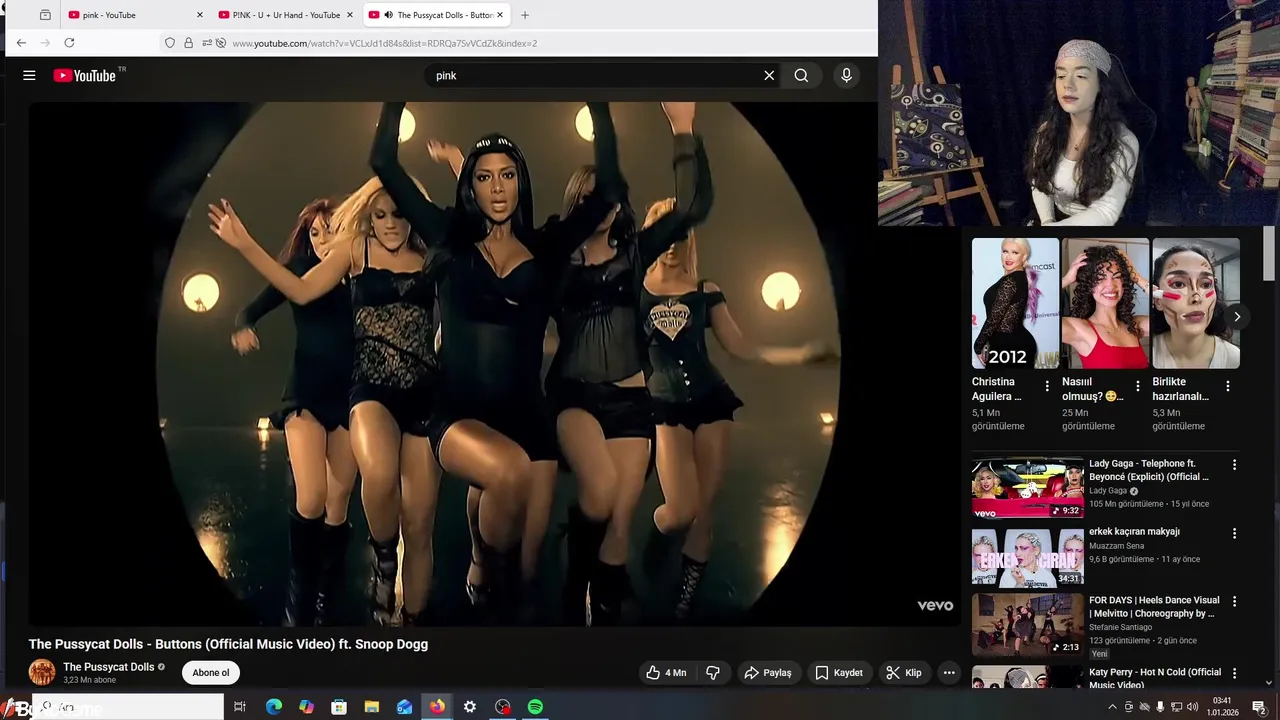1280x720 pixels.
Task: Open Christina Aguilera 2012 short thumbnail
Action: click(1015, 303)
